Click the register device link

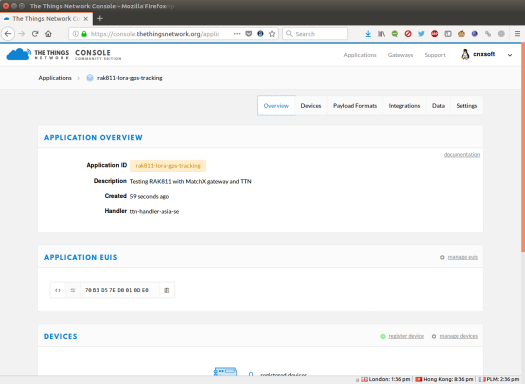406,336
